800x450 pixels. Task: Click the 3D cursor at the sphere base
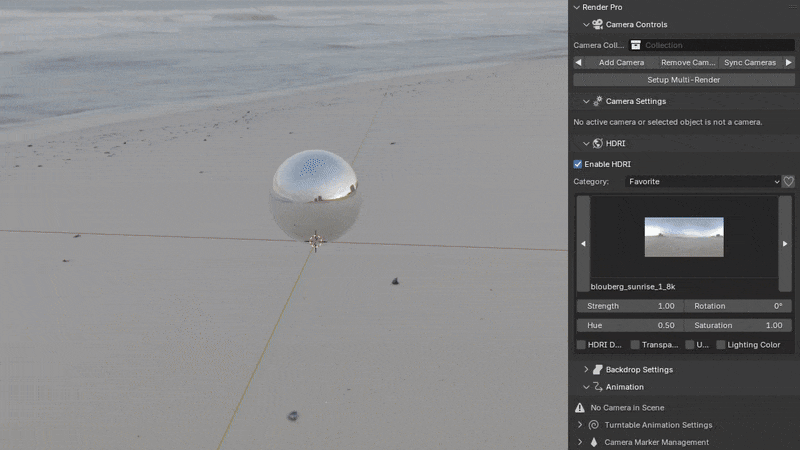tap(315, 241)
